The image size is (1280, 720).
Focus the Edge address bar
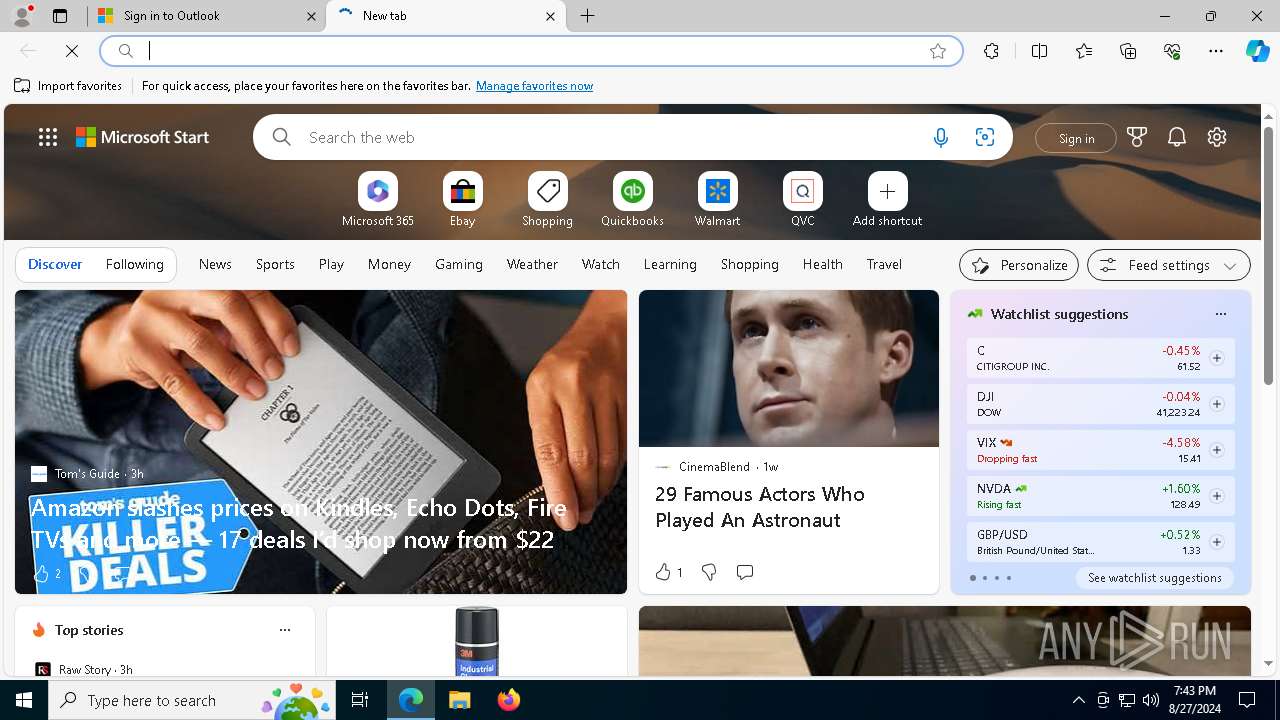(532, 51)
